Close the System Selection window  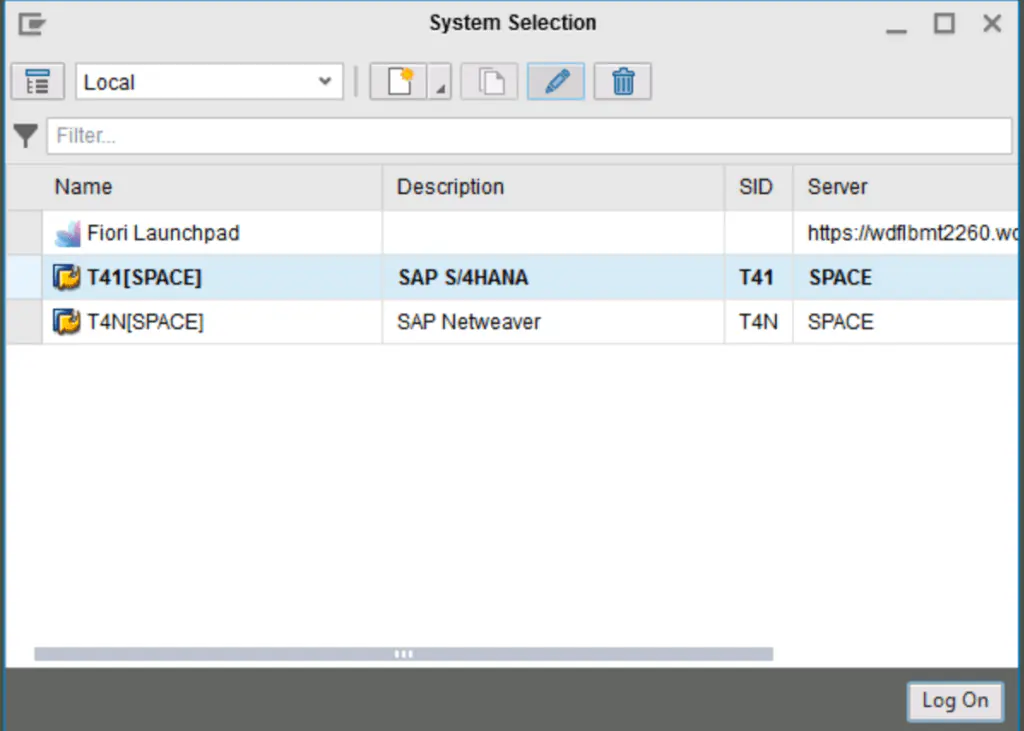click(992, 24)
